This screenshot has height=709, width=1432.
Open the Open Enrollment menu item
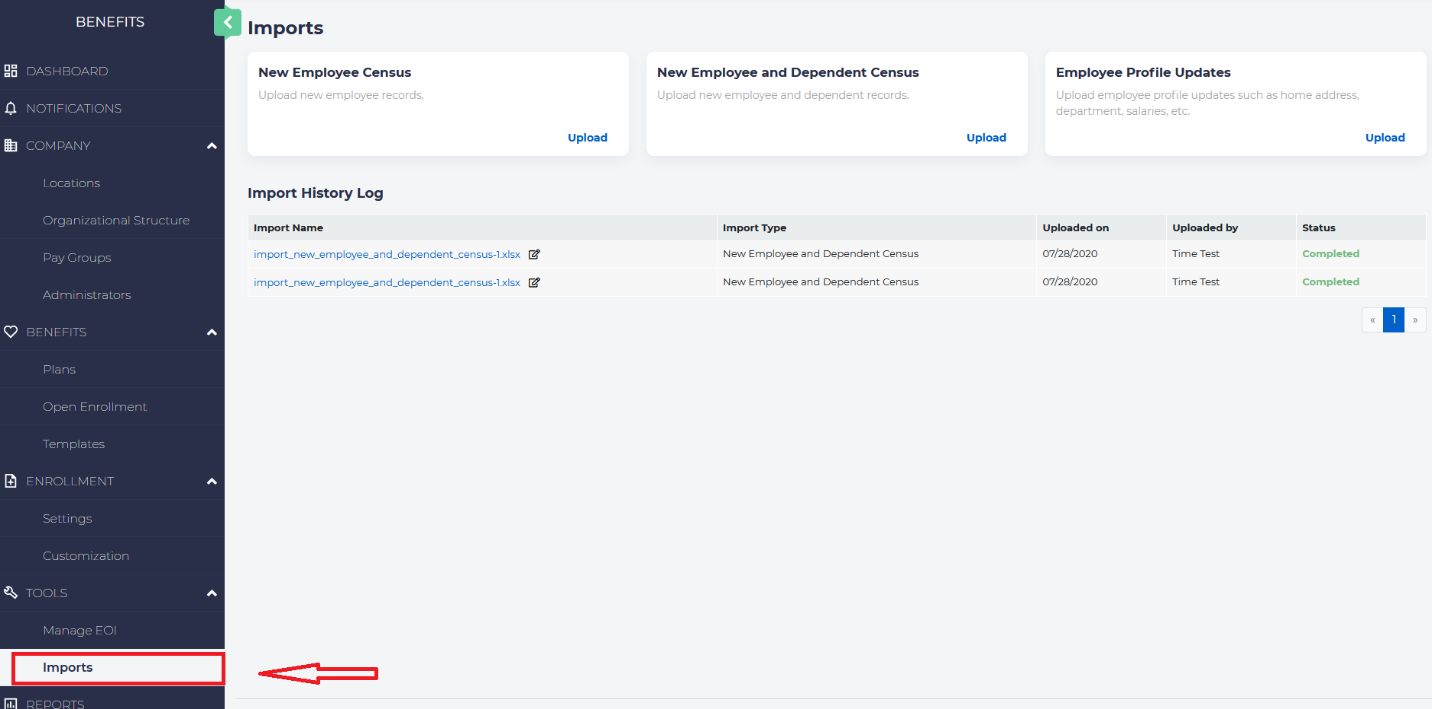(95, 407)
